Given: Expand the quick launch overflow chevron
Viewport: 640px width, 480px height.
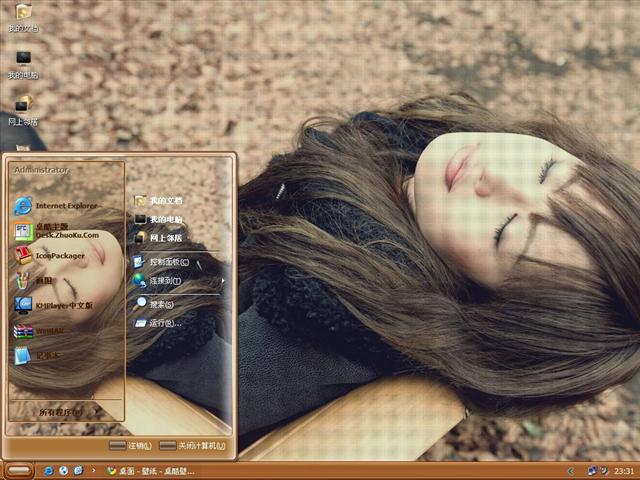Looking at the screenshot, I should pos(93,471).
